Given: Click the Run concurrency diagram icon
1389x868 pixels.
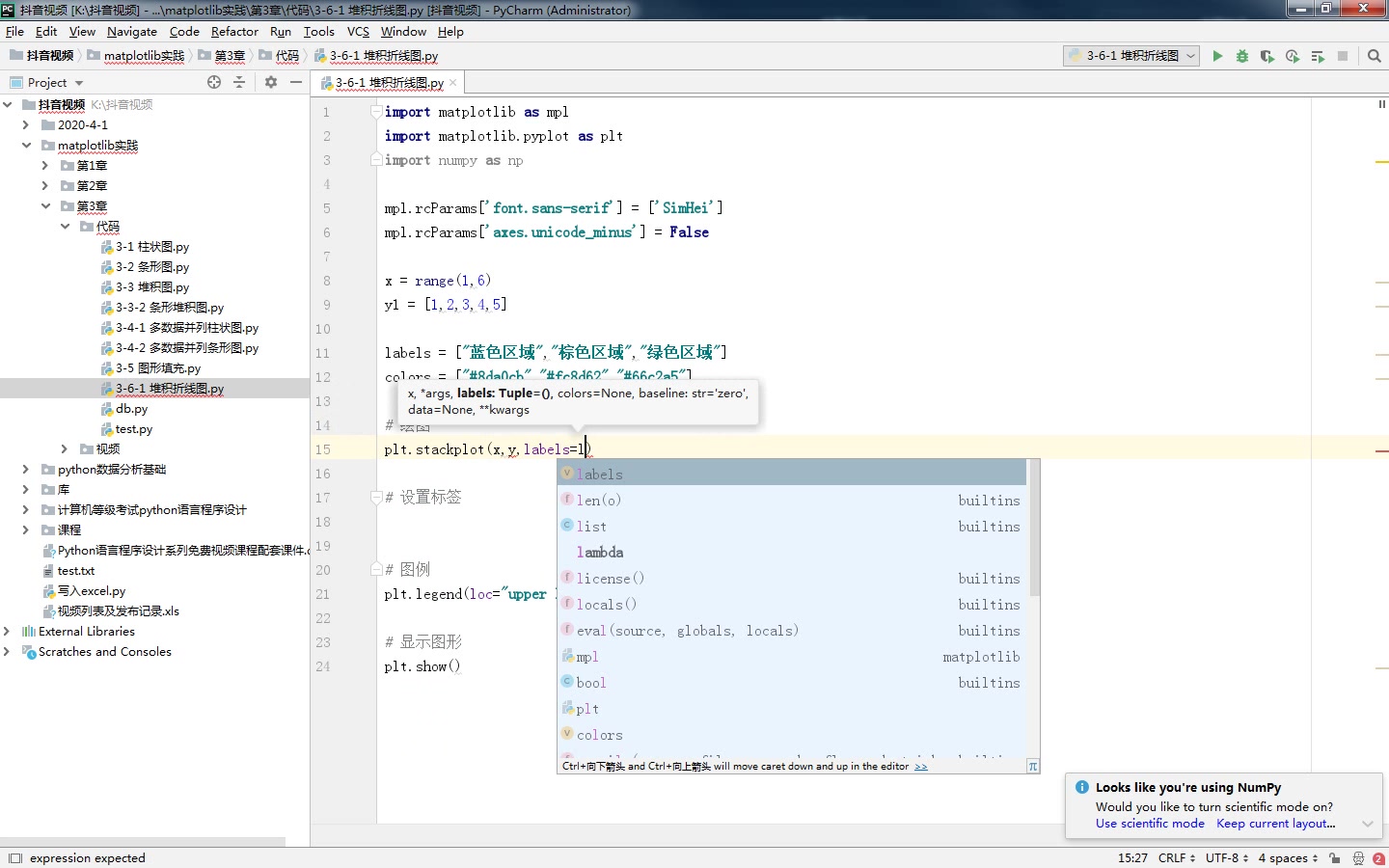Looking at the screenshot, I should 1318,56.
